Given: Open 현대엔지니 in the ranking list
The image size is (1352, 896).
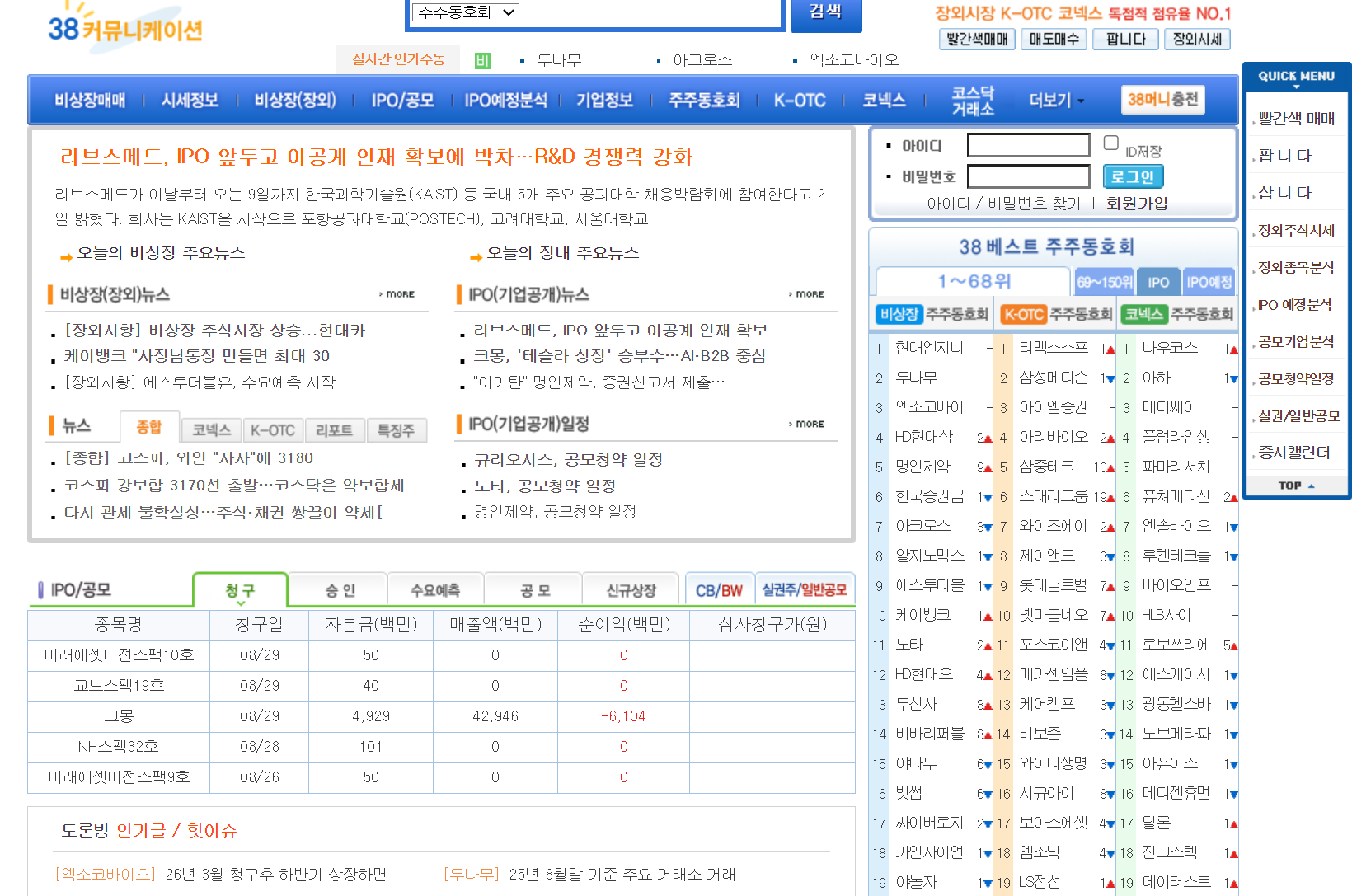Looking at the screenshot, I should pyautogui.click(x=929, y=348).
